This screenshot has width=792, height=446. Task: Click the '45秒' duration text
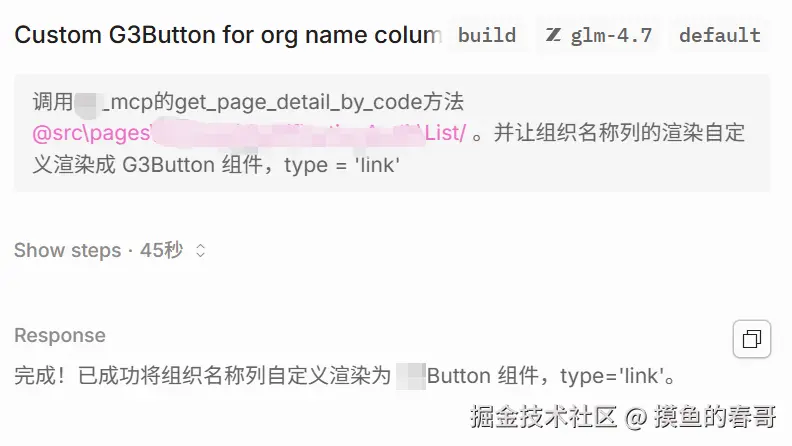point(161,250)
